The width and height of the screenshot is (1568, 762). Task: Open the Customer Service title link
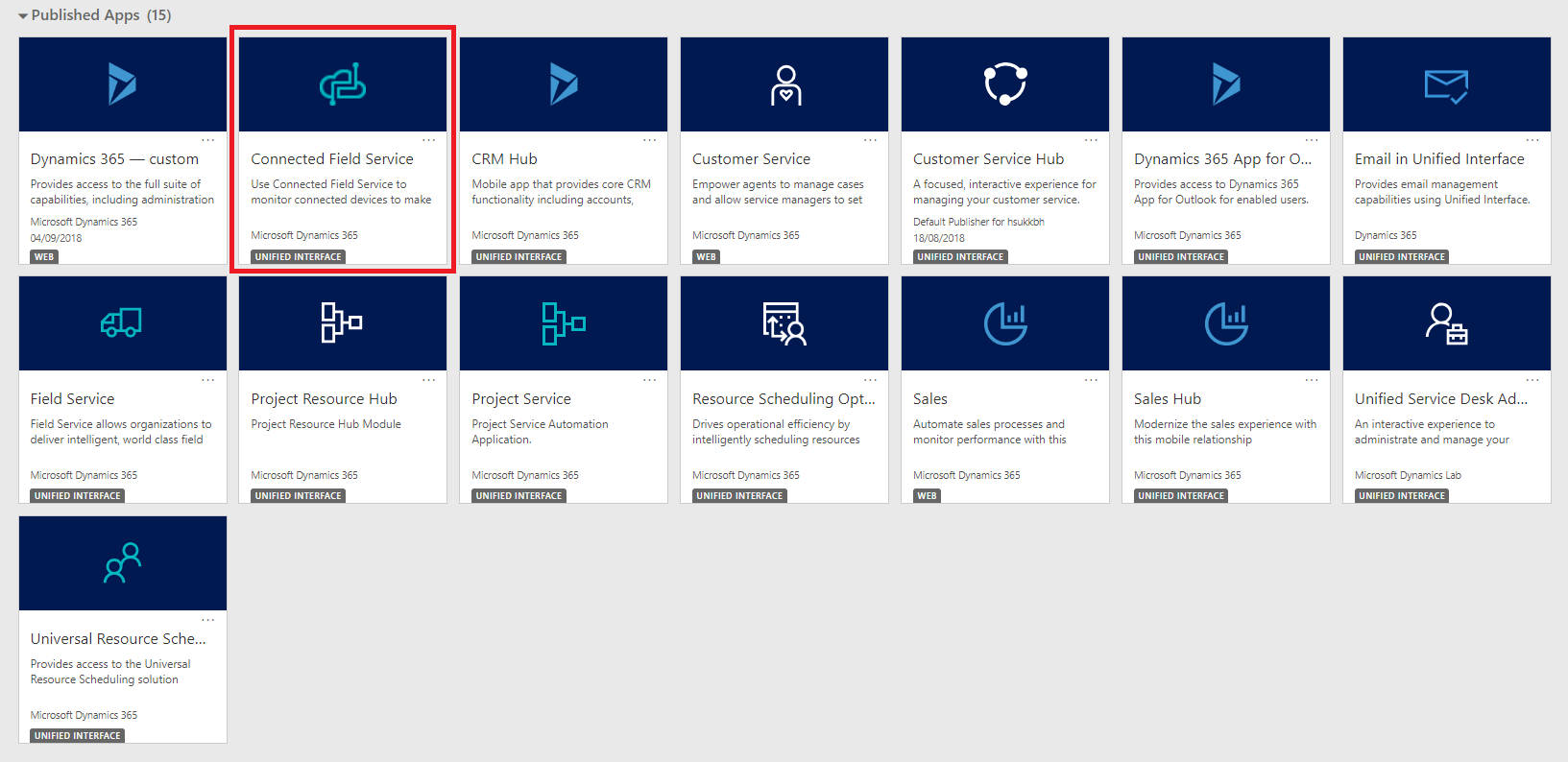tap(751, 159)
